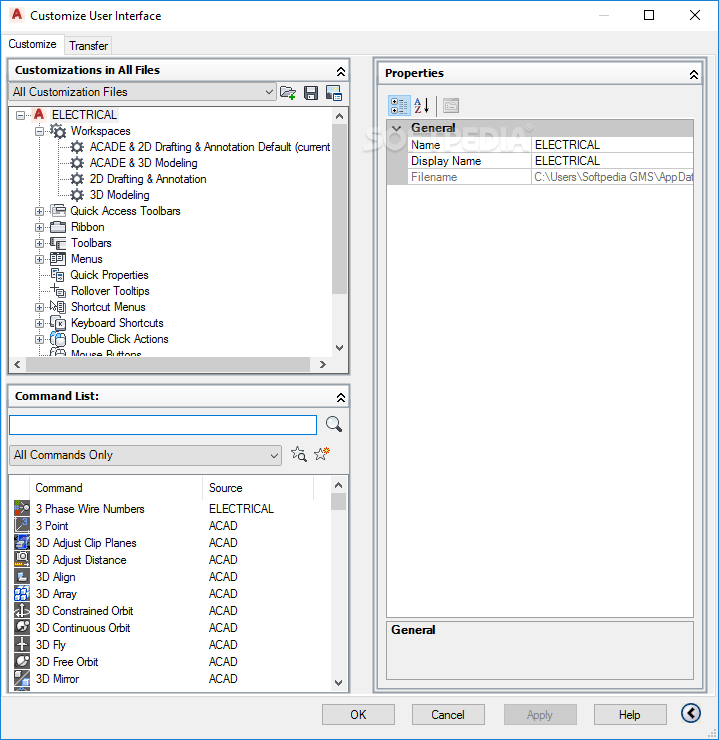Click the 3D Continuous Orbit icon
719x740 pixels.
click(22, 627)
